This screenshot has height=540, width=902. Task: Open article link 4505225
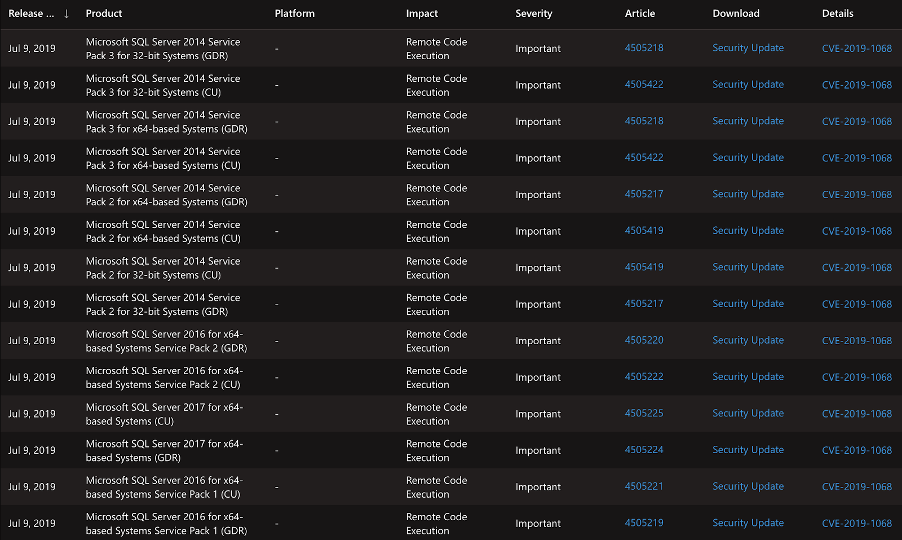(644, 413)
